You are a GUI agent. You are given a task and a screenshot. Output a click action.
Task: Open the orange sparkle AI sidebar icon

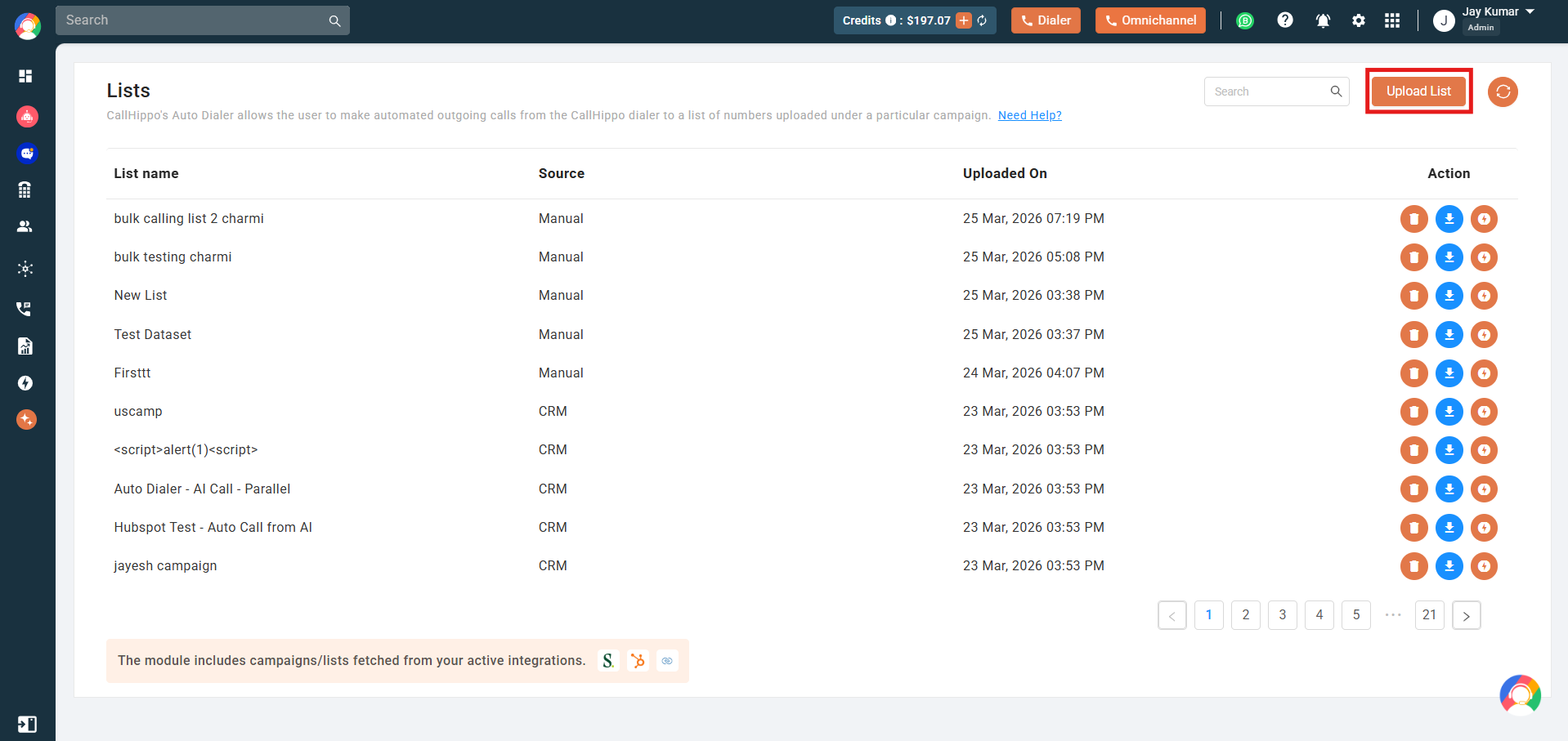click(x=26, y=420)
